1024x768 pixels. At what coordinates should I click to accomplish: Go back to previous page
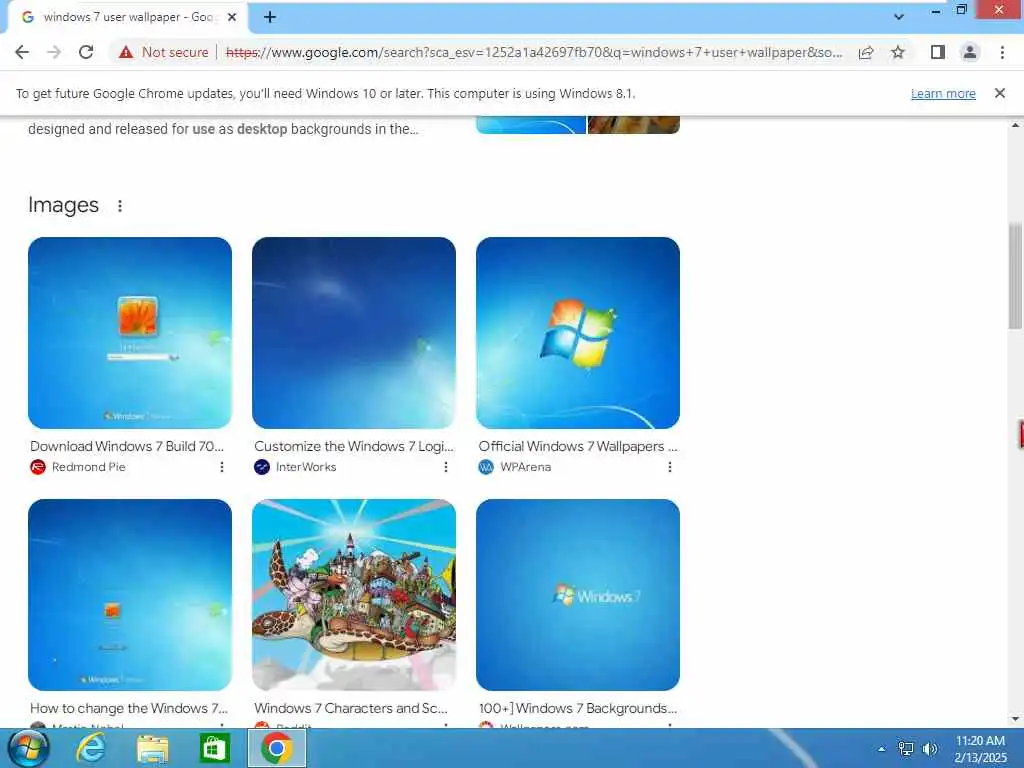coord(22,52)
